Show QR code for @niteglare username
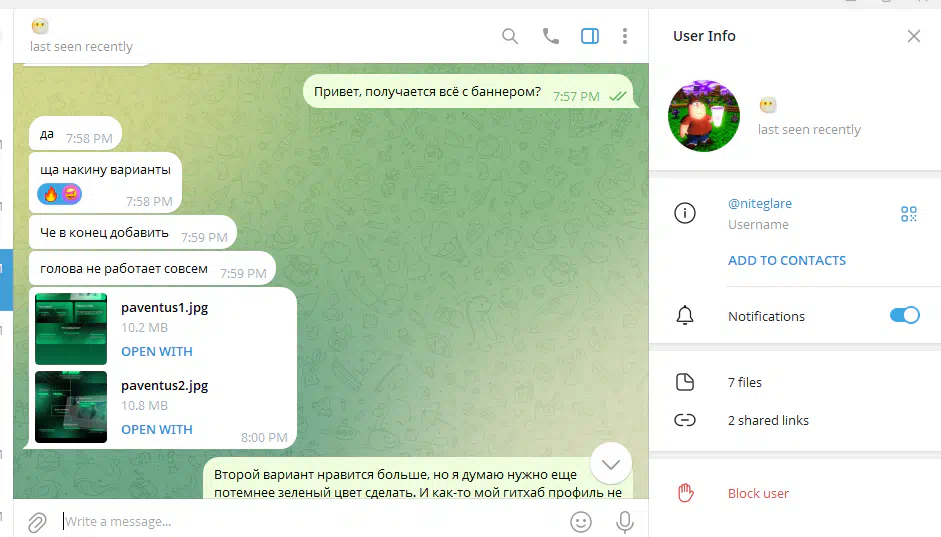 tap(909, 214)
